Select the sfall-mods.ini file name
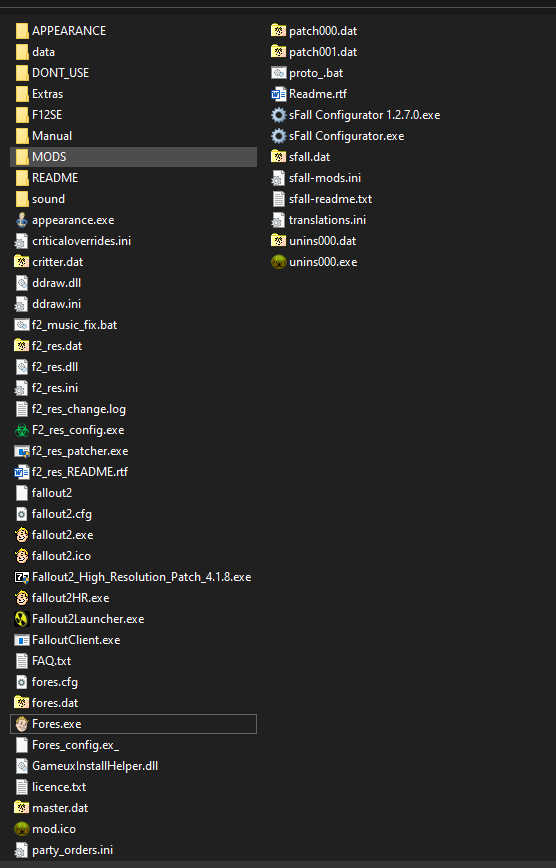 (x=325, y=178)
